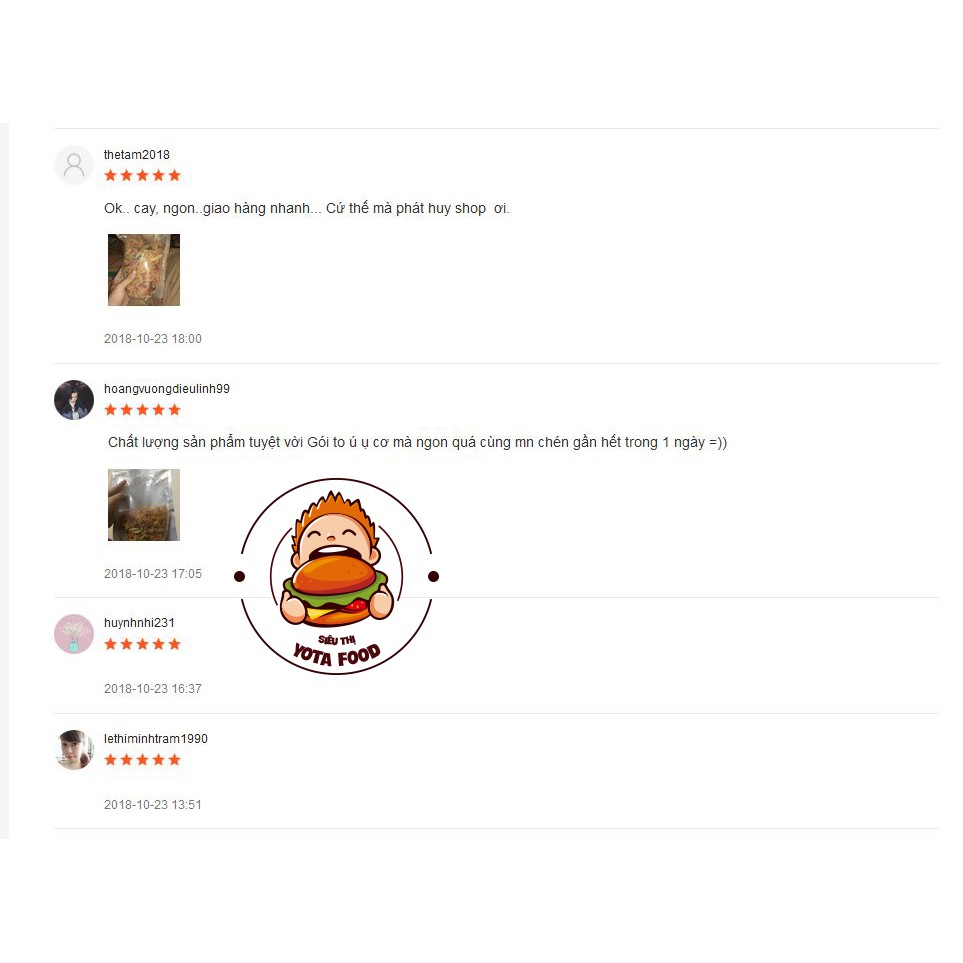Click the review text starting 'Ok.. cay, ngon'

306,208
